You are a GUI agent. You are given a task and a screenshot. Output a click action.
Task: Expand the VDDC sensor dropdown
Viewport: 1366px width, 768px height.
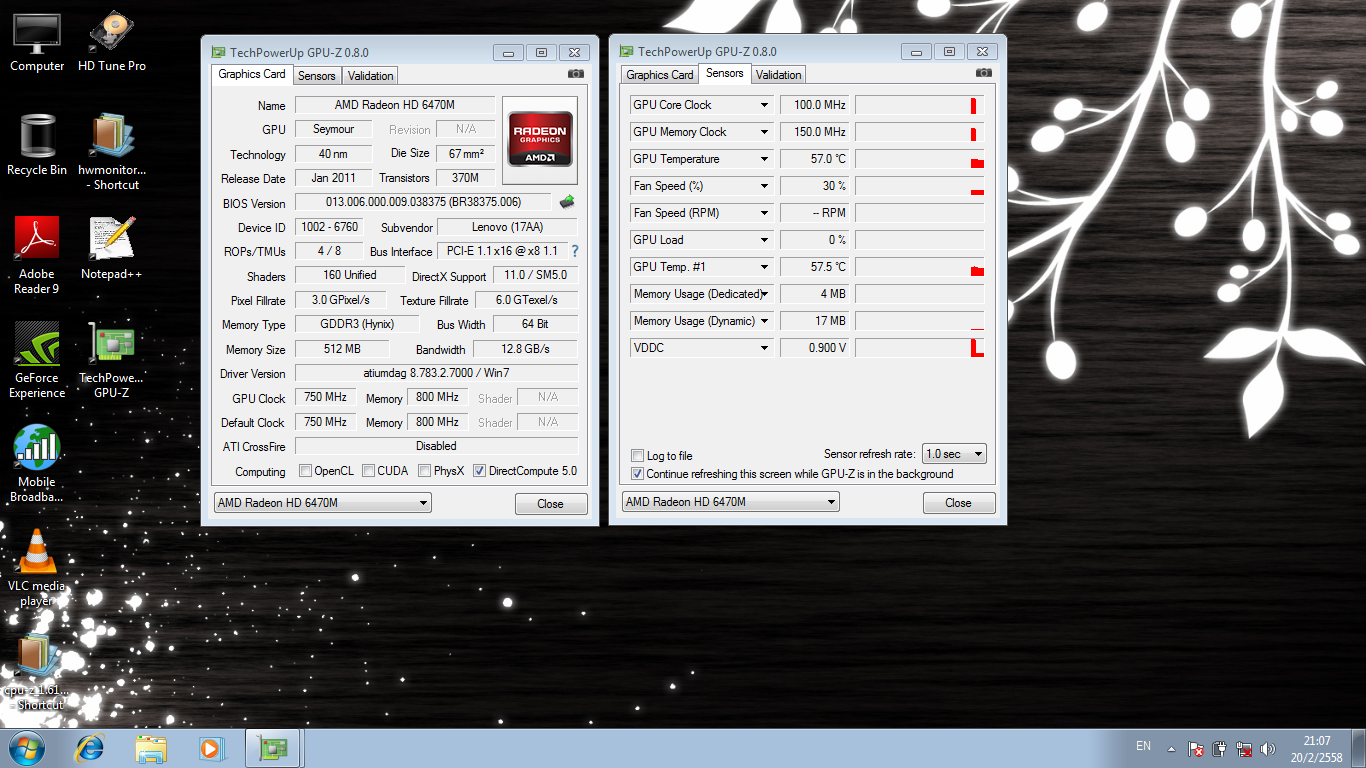pos(764,348)
